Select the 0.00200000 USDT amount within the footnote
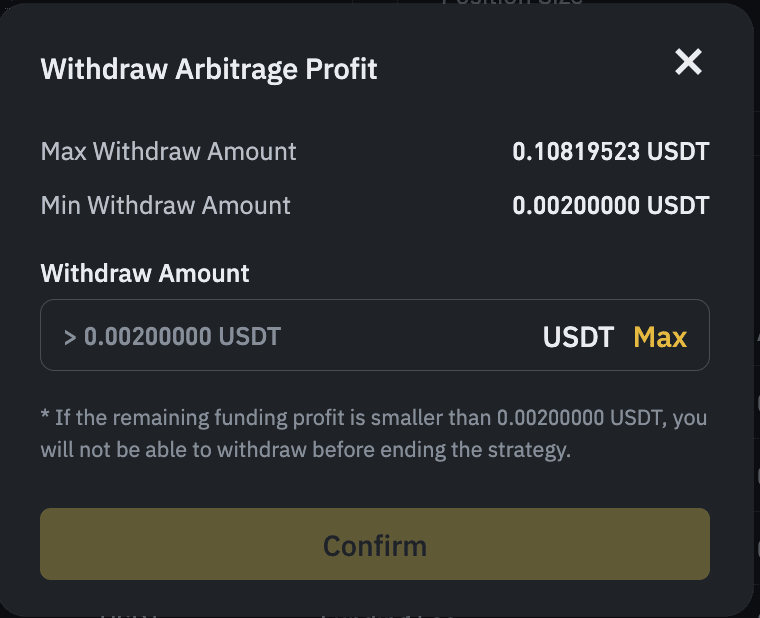760x618 pixels. tap(579, 417)
